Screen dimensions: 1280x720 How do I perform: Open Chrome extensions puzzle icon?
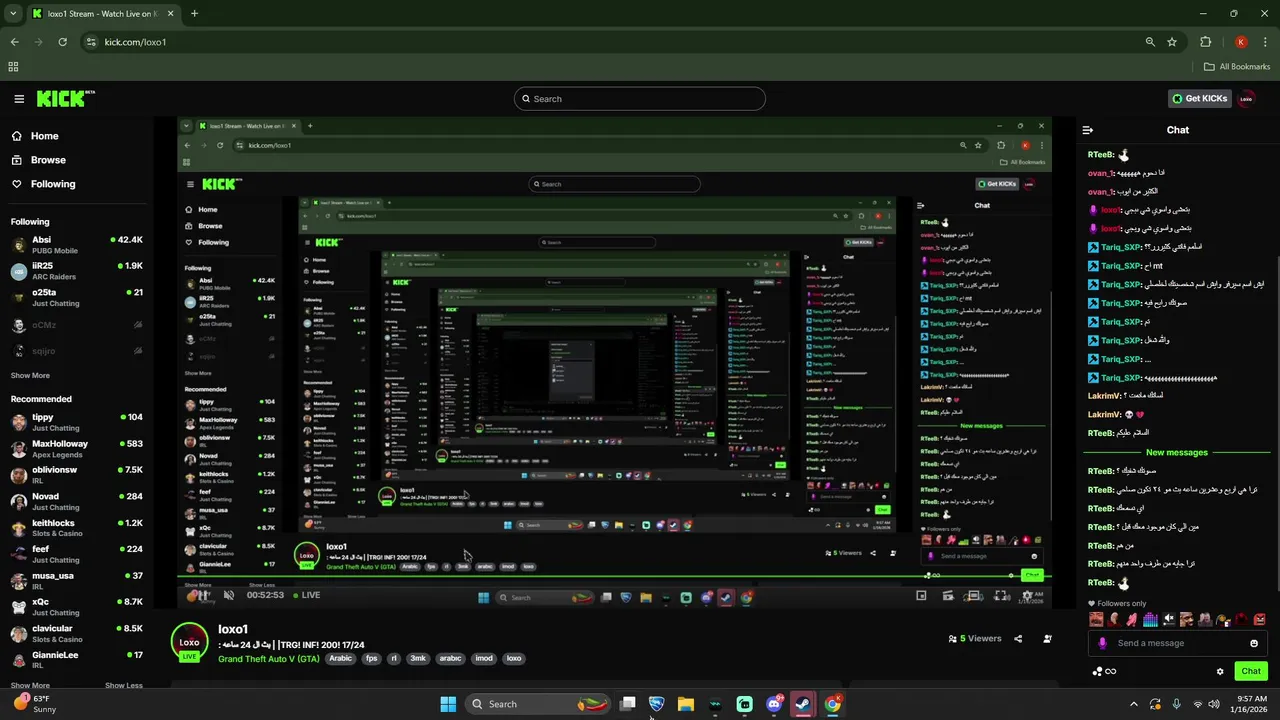click(x=1205, y=42)
